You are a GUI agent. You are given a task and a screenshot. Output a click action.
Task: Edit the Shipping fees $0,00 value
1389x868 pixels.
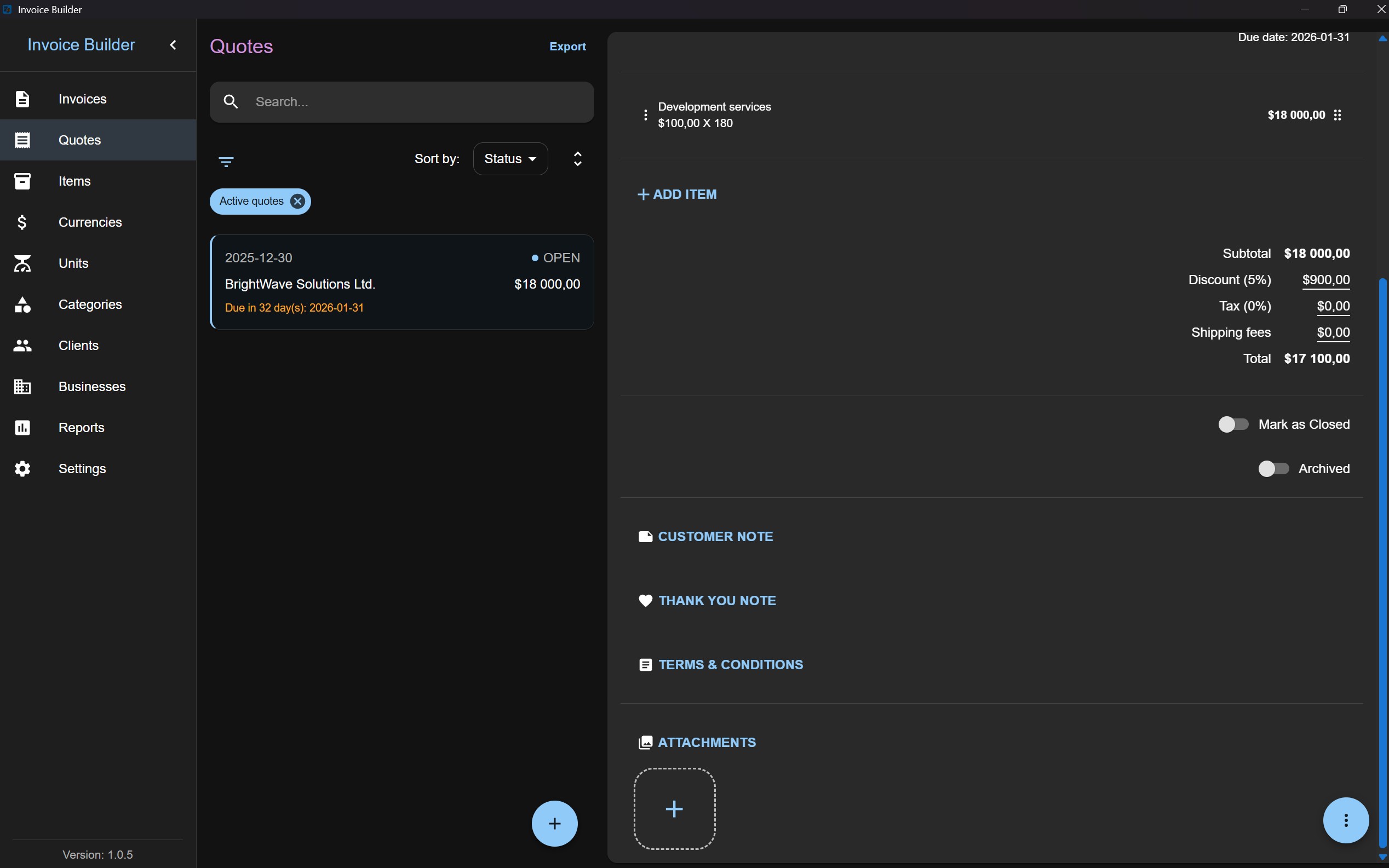(x=1333, y=332)
